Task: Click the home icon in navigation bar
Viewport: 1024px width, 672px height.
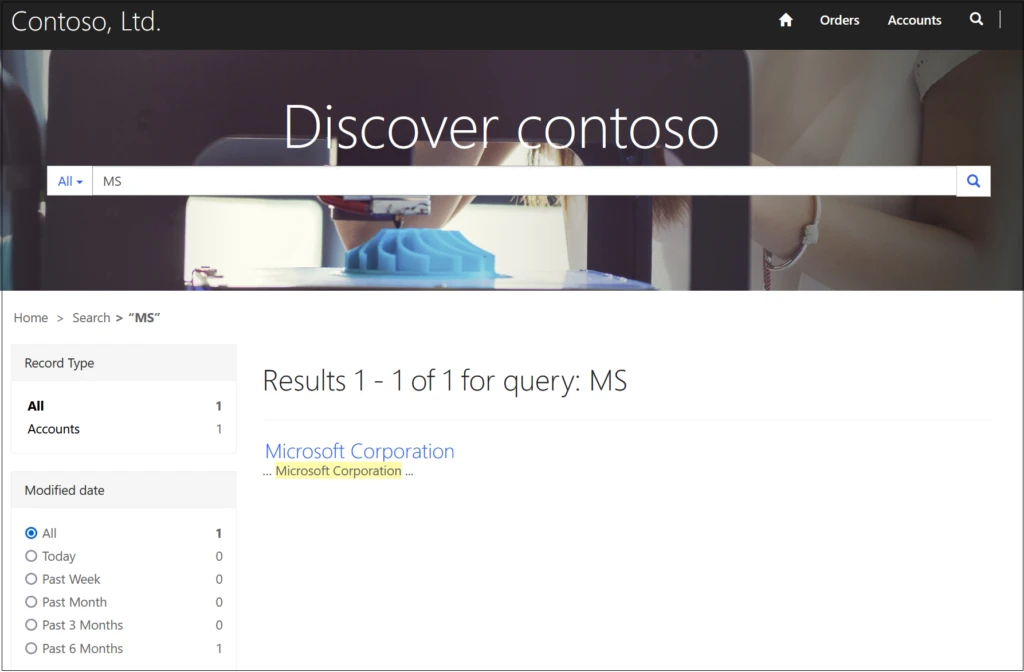Action: pos(785,20)
